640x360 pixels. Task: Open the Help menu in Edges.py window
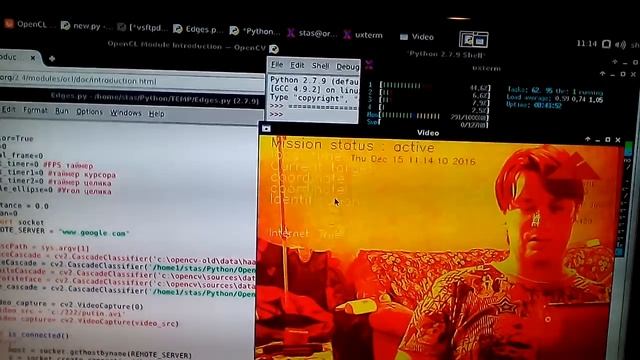(156, 113)
